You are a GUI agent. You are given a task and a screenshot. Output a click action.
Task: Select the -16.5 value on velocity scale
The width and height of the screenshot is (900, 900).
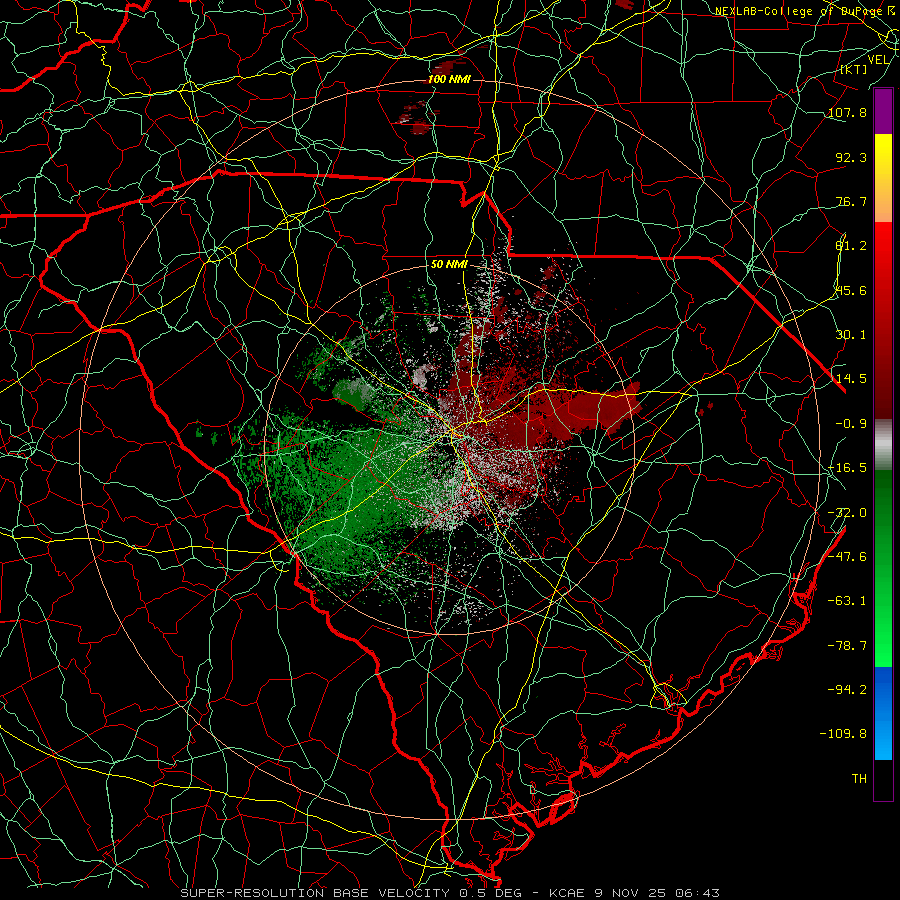click(847, 468)
